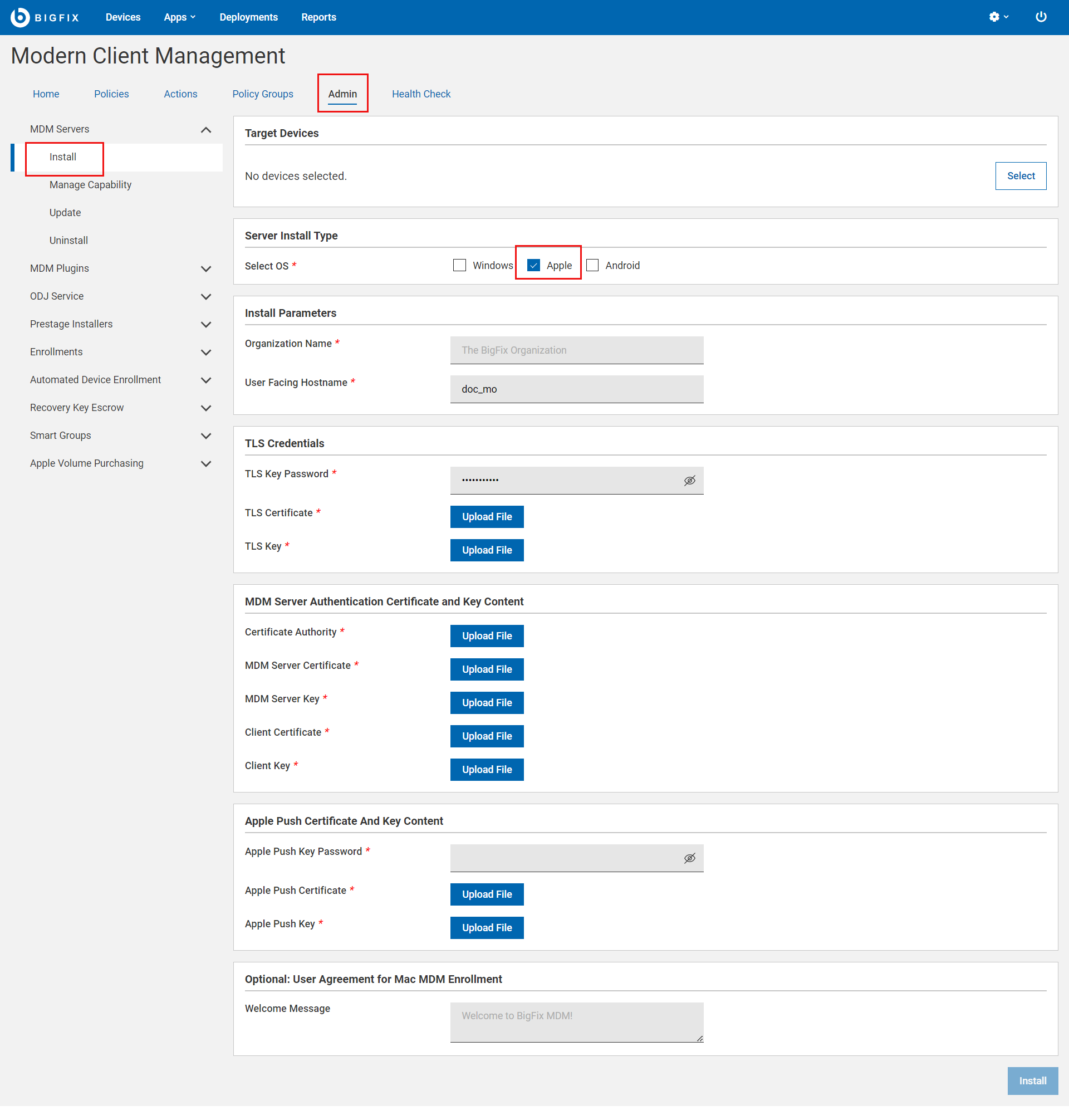Collapse the MDM Servers section

point(205,130)
